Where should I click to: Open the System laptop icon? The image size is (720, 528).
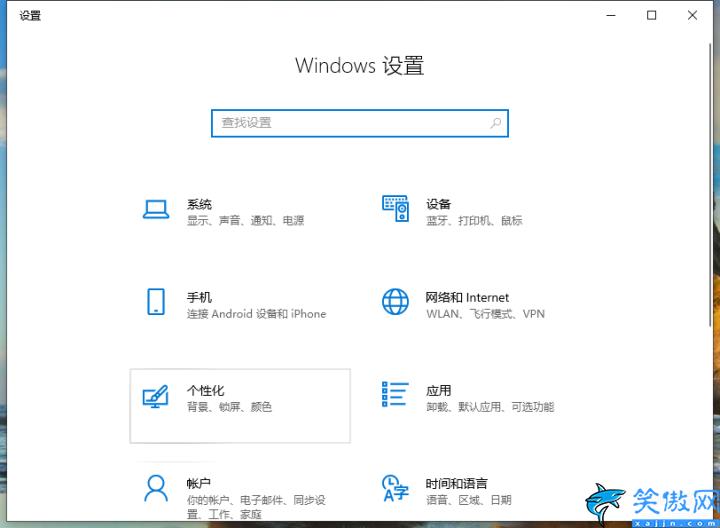tap(156, 210)
